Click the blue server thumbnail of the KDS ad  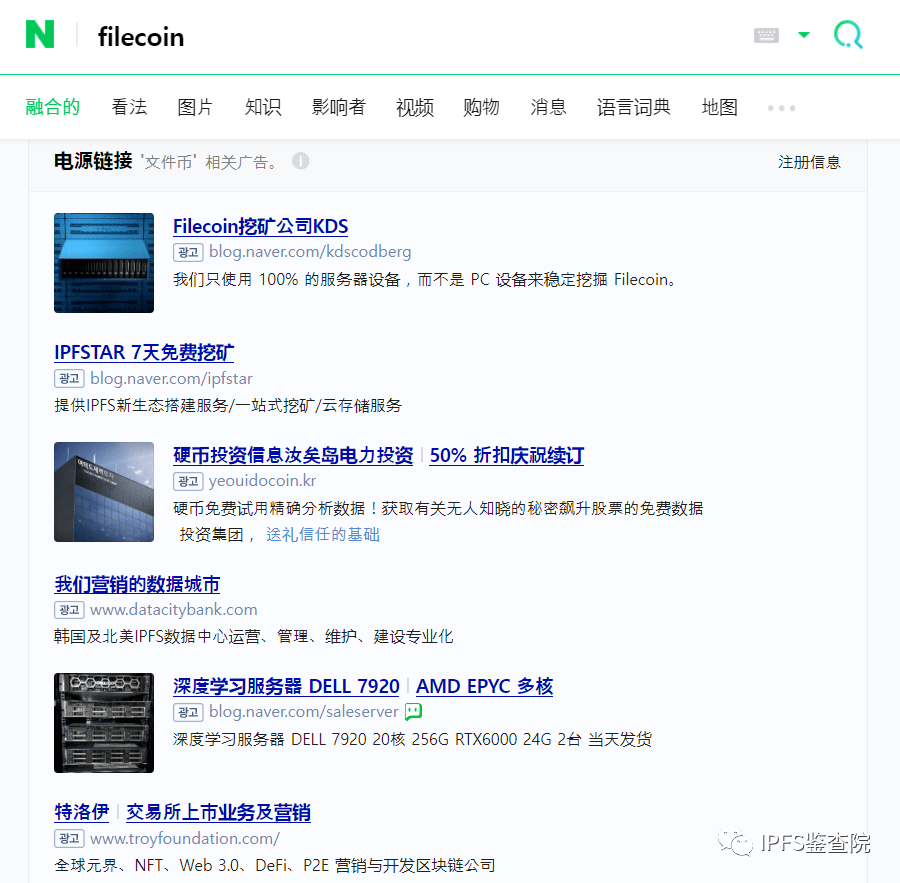point(104,263)
